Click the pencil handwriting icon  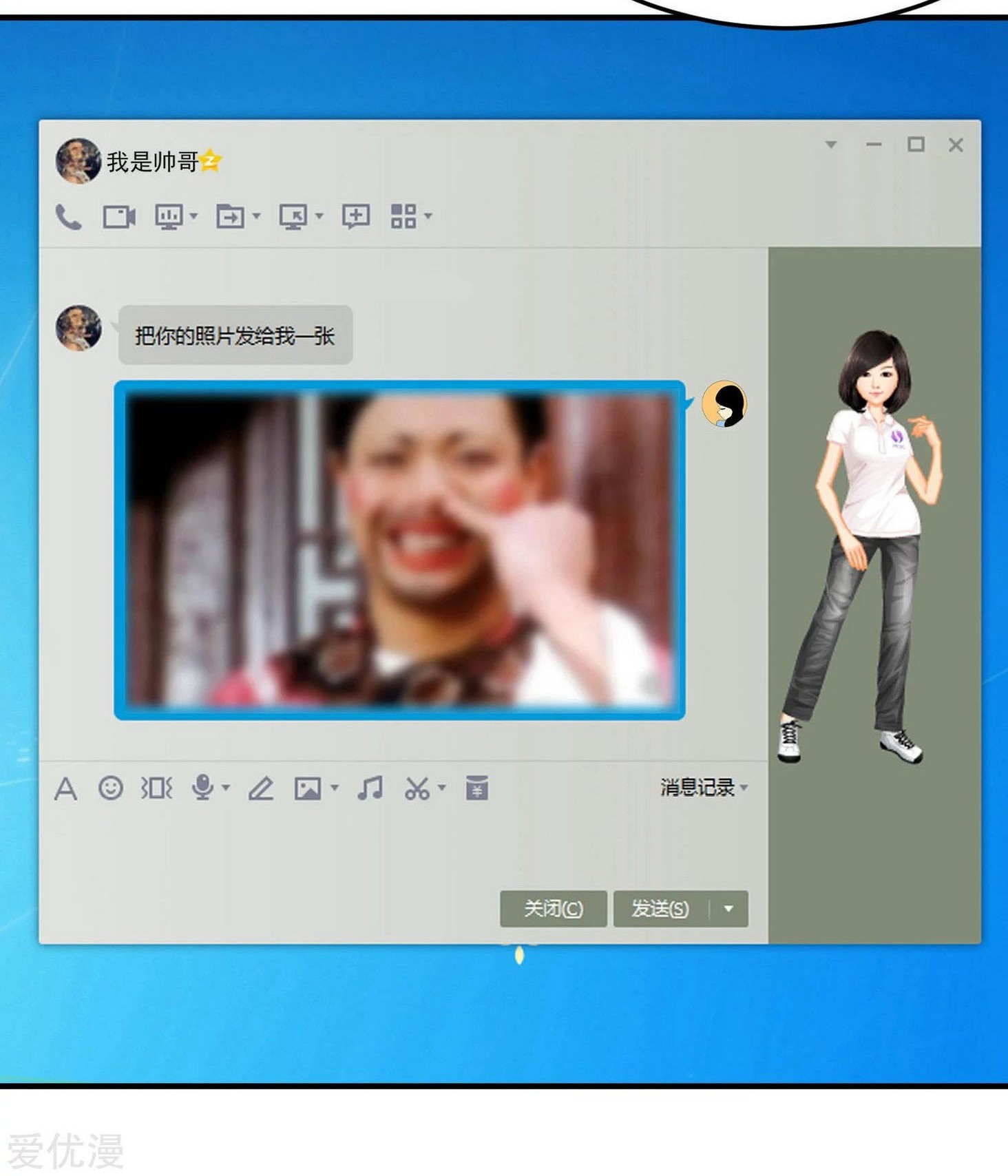[260, 788]
